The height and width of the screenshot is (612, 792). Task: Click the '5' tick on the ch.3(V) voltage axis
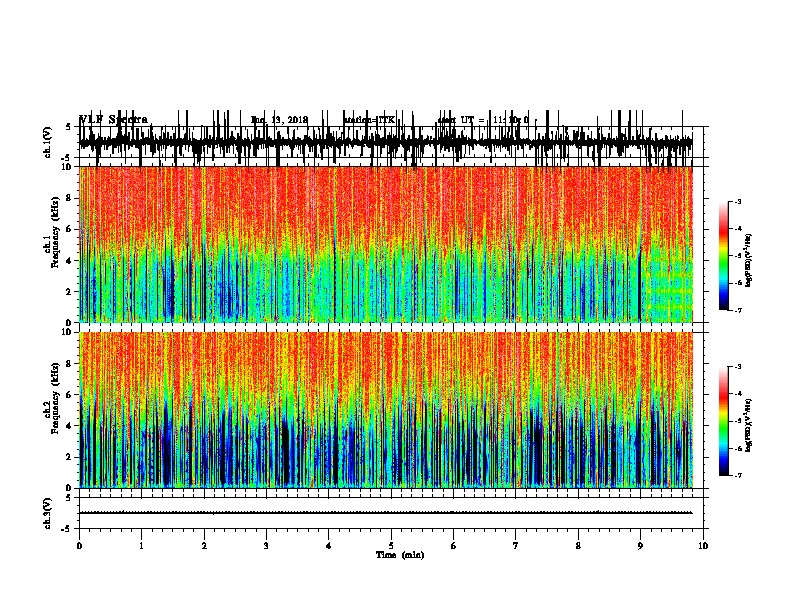(68, 497)
